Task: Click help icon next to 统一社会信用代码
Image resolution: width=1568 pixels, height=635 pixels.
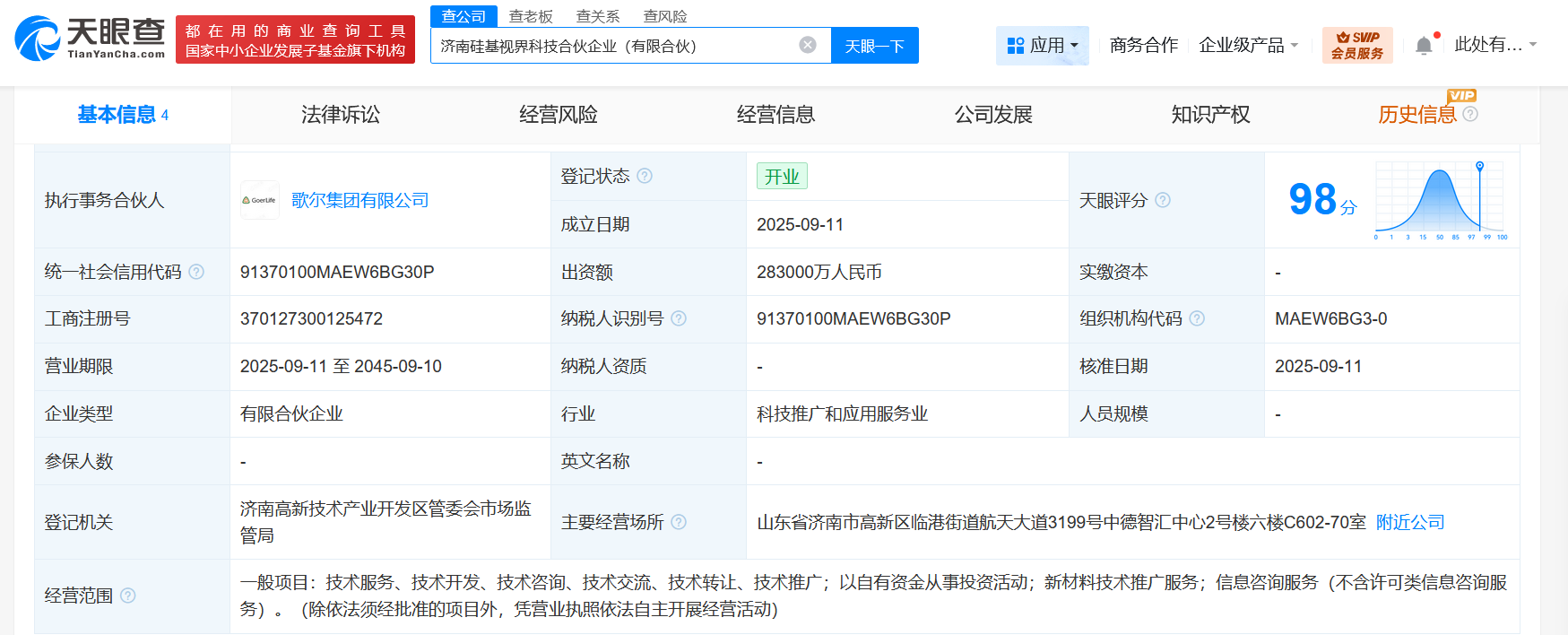Action: pyautogui.click(x=196, y=272)
